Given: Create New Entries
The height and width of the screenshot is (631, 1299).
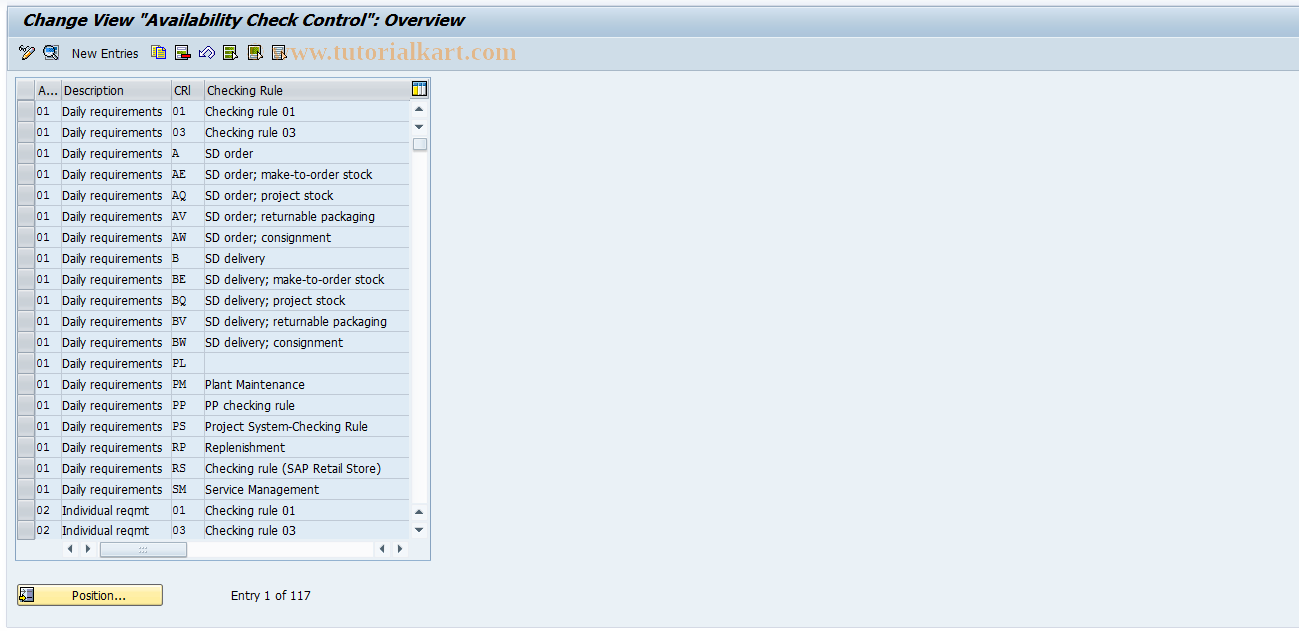Looking at the screenshot, I should (105, 53).
